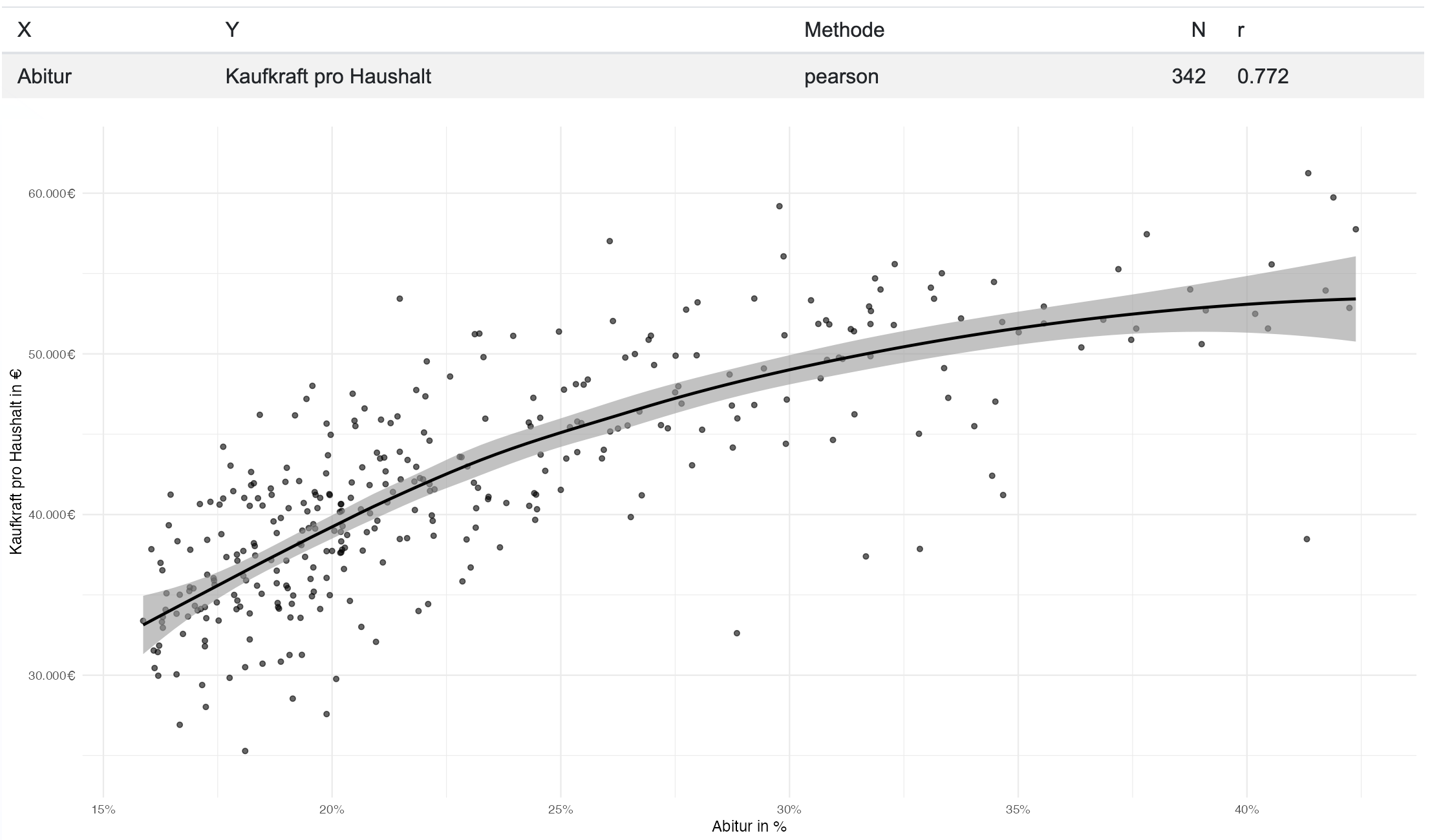Click the 35% x-axis tick label

pyautogui.click(x=1018, y=810)
